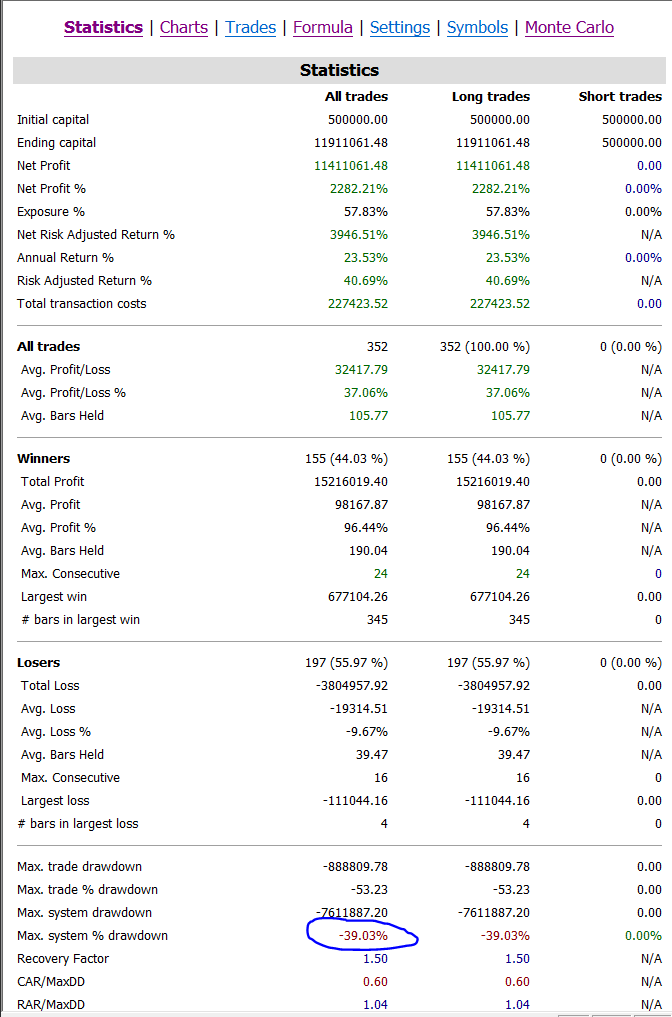Click the 'Initial capital' row label
The height and width of the screenshot is (1017, 672).
[x=53, y=120]
